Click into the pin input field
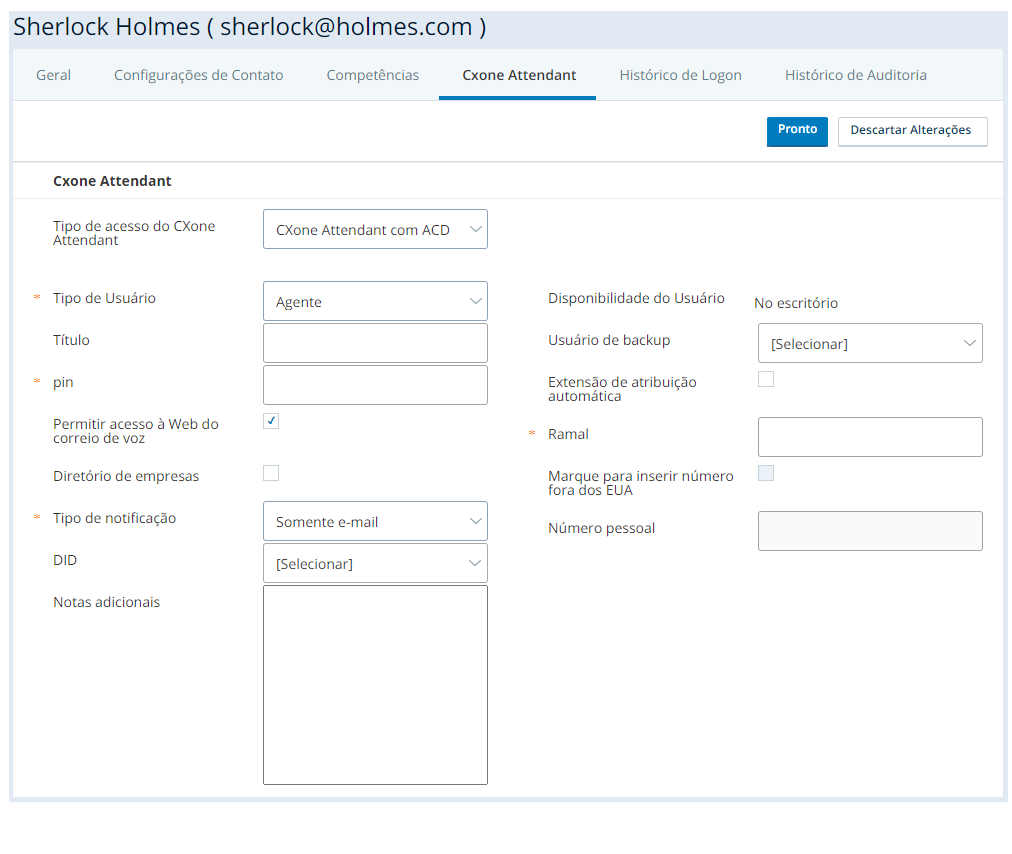Image resolution: width=1012 pixels, height=854 pixels. point(375,385)
